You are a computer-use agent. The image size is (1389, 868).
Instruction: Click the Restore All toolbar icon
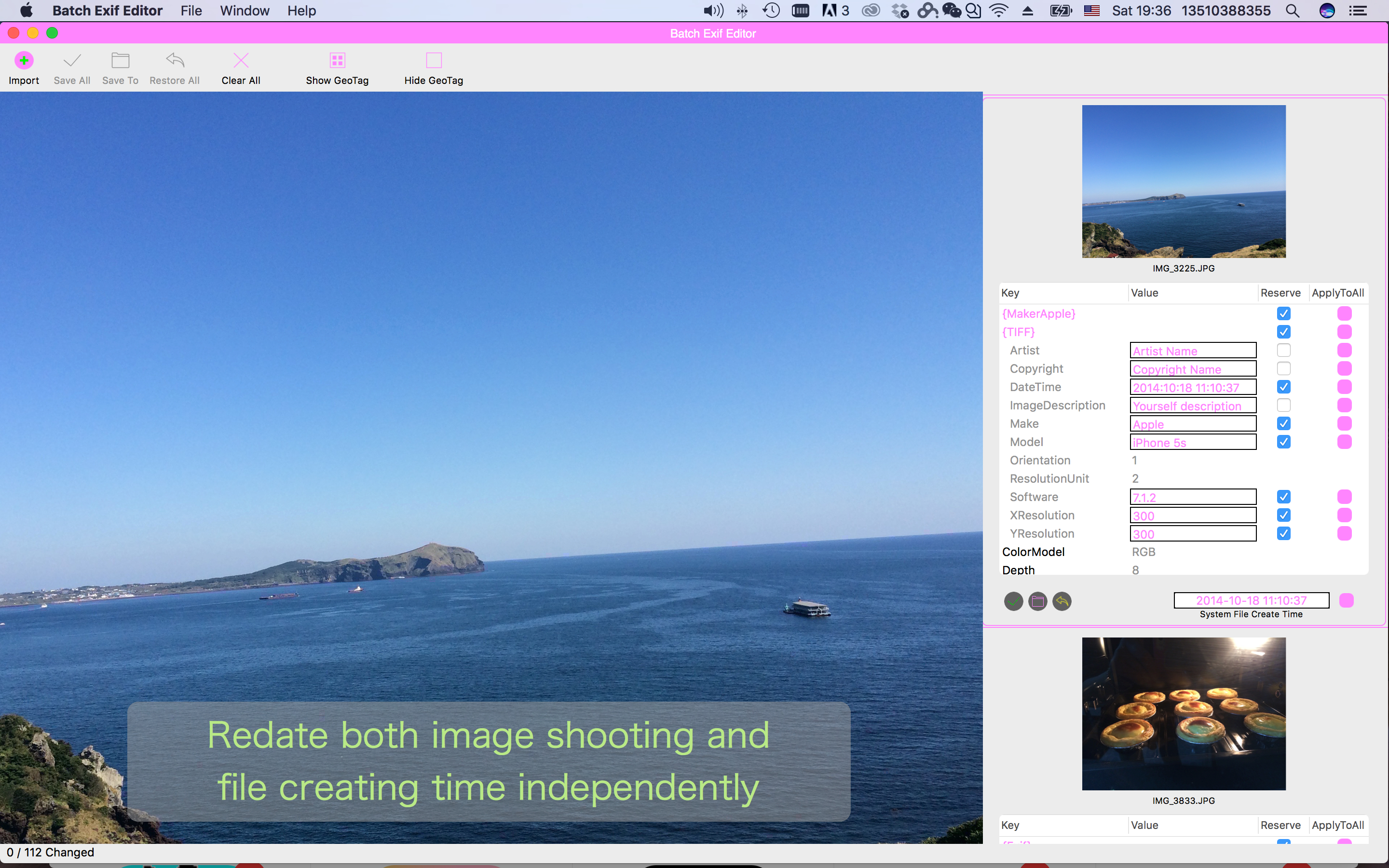click(175, 60)
